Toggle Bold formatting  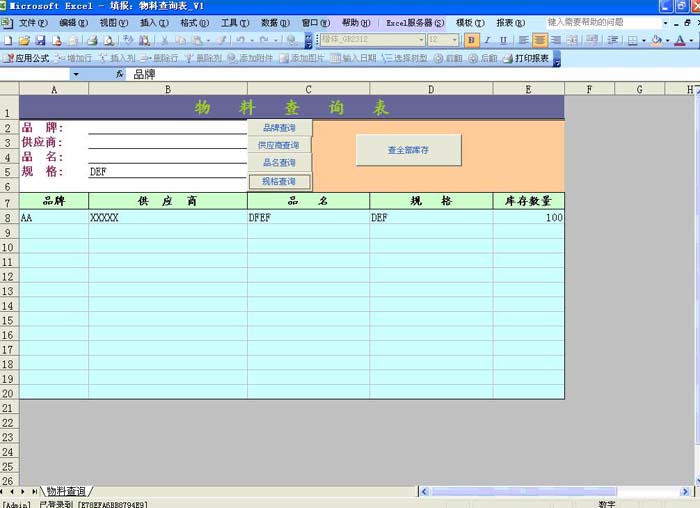tap(472, 40)
